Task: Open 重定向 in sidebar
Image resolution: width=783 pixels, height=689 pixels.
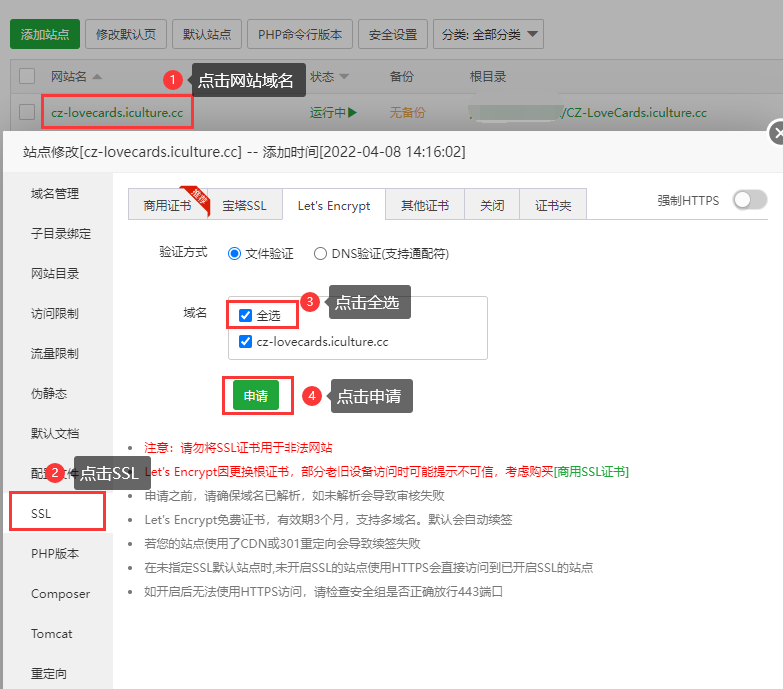Action: (x=49, y=674)
